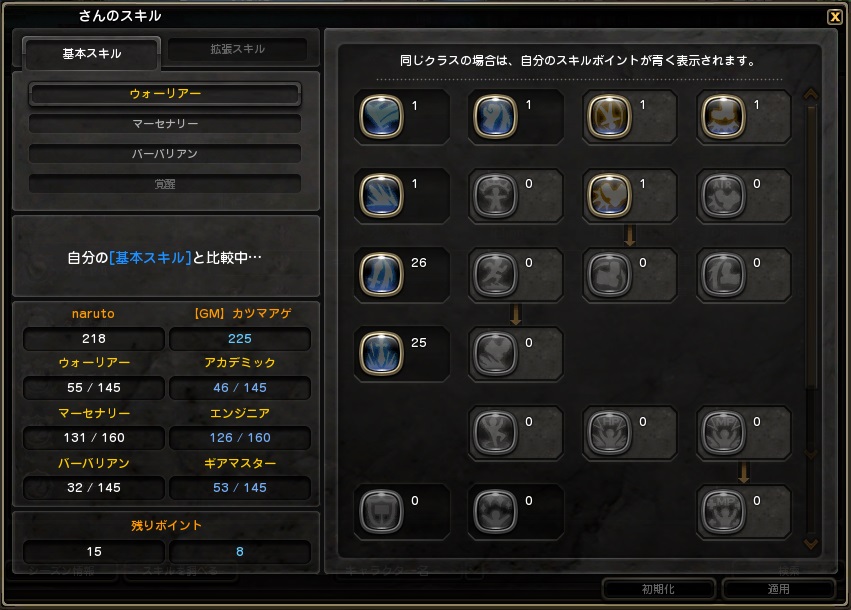851x610 pixels.
Task: Click the greyed running figure skill icon
Action: [495, 274]
